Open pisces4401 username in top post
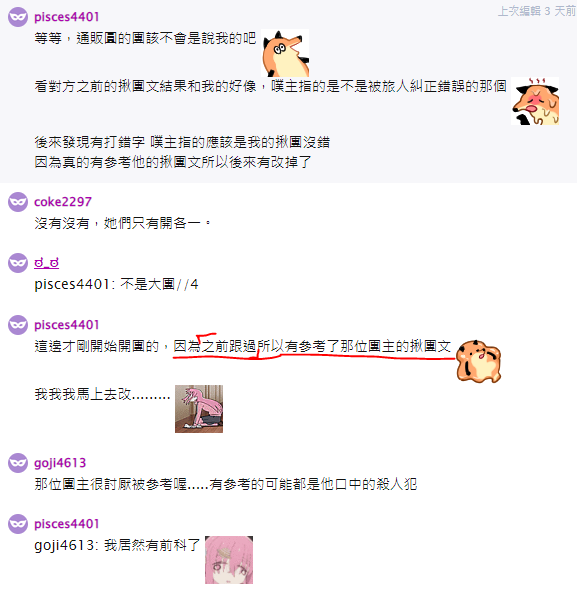The width and height of the screenshot is (577, 594). coord(67,17)
